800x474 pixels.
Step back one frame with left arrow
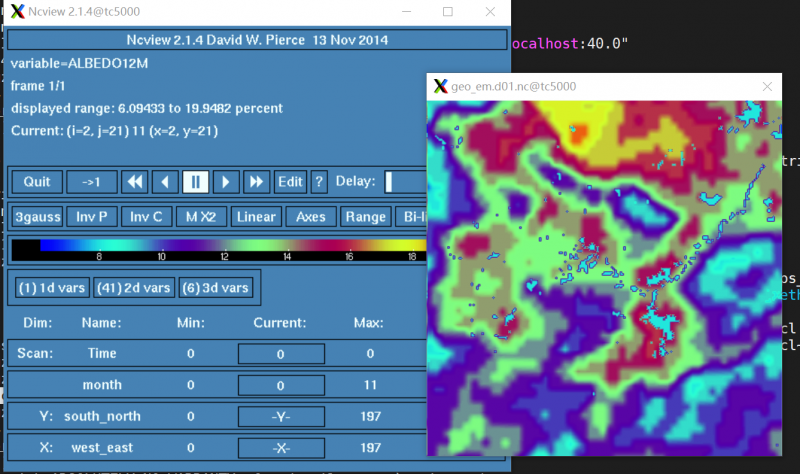tap(166, 181)
